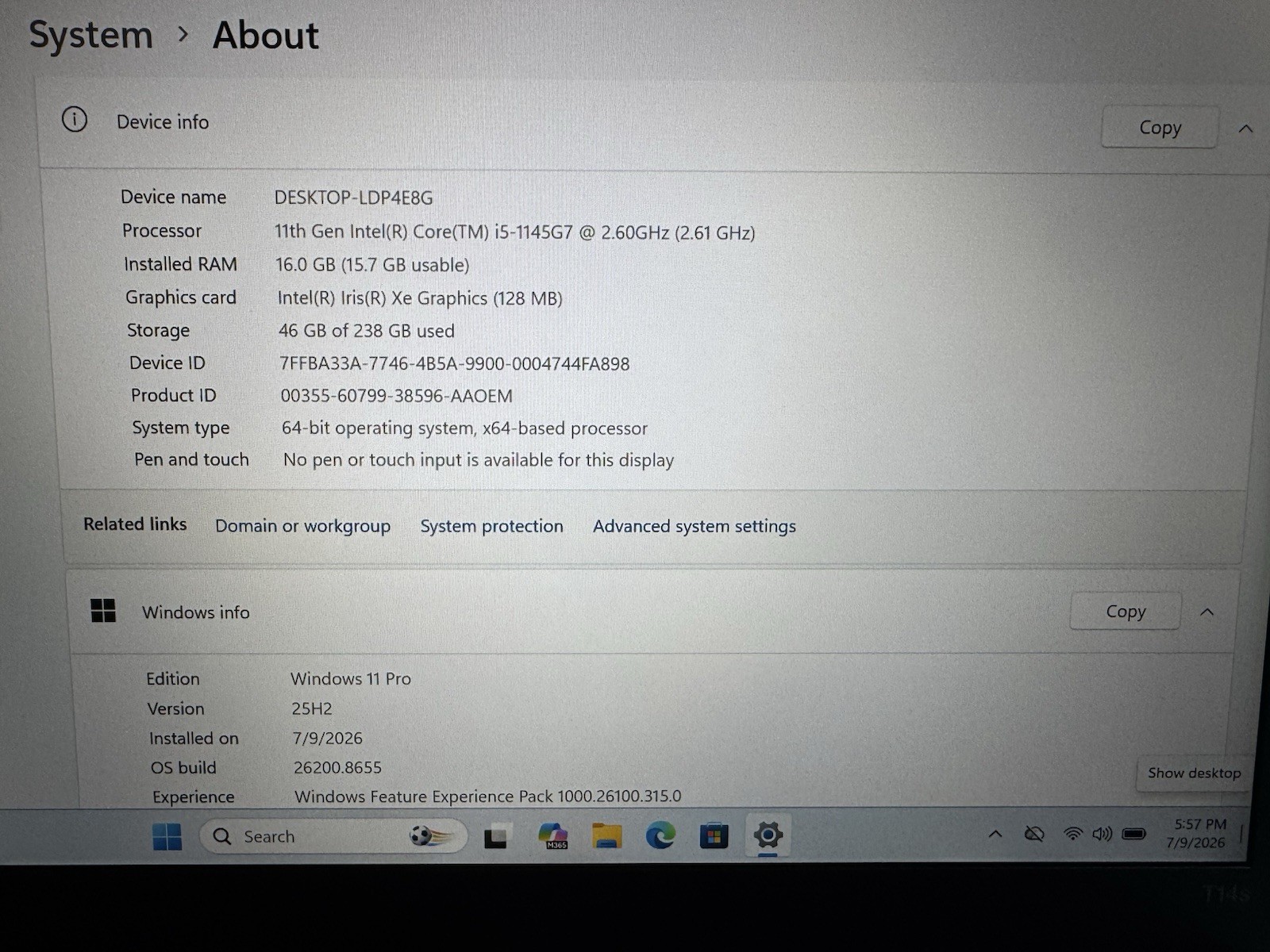Select the 64-bit operating system value
The height and width of the screenshot is (952, 1270).
click(x=464, y=428)
